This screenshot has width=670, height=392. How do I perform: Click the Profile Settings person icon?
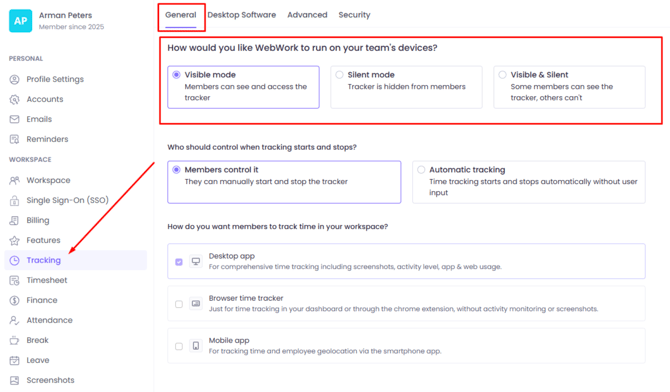click(x=15, y=79)
